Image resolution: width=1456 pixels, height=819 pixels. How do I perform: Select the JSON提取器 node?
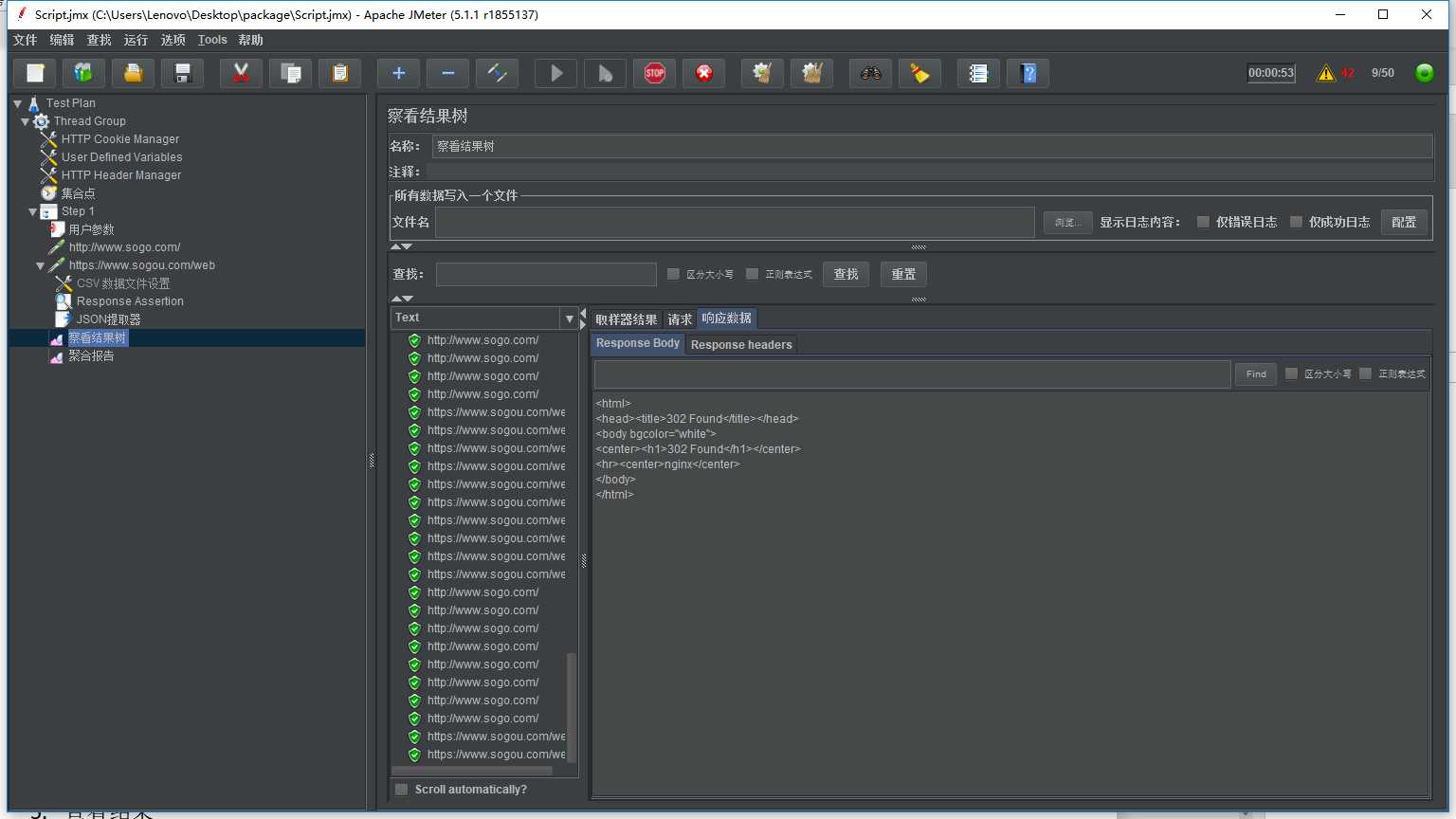pos(108,319)
